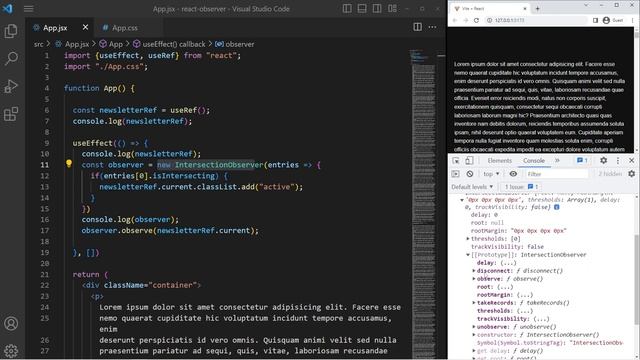Reload the browser page
The width and height of the screenshot is (640, 360).
click(x=476, y=20)
